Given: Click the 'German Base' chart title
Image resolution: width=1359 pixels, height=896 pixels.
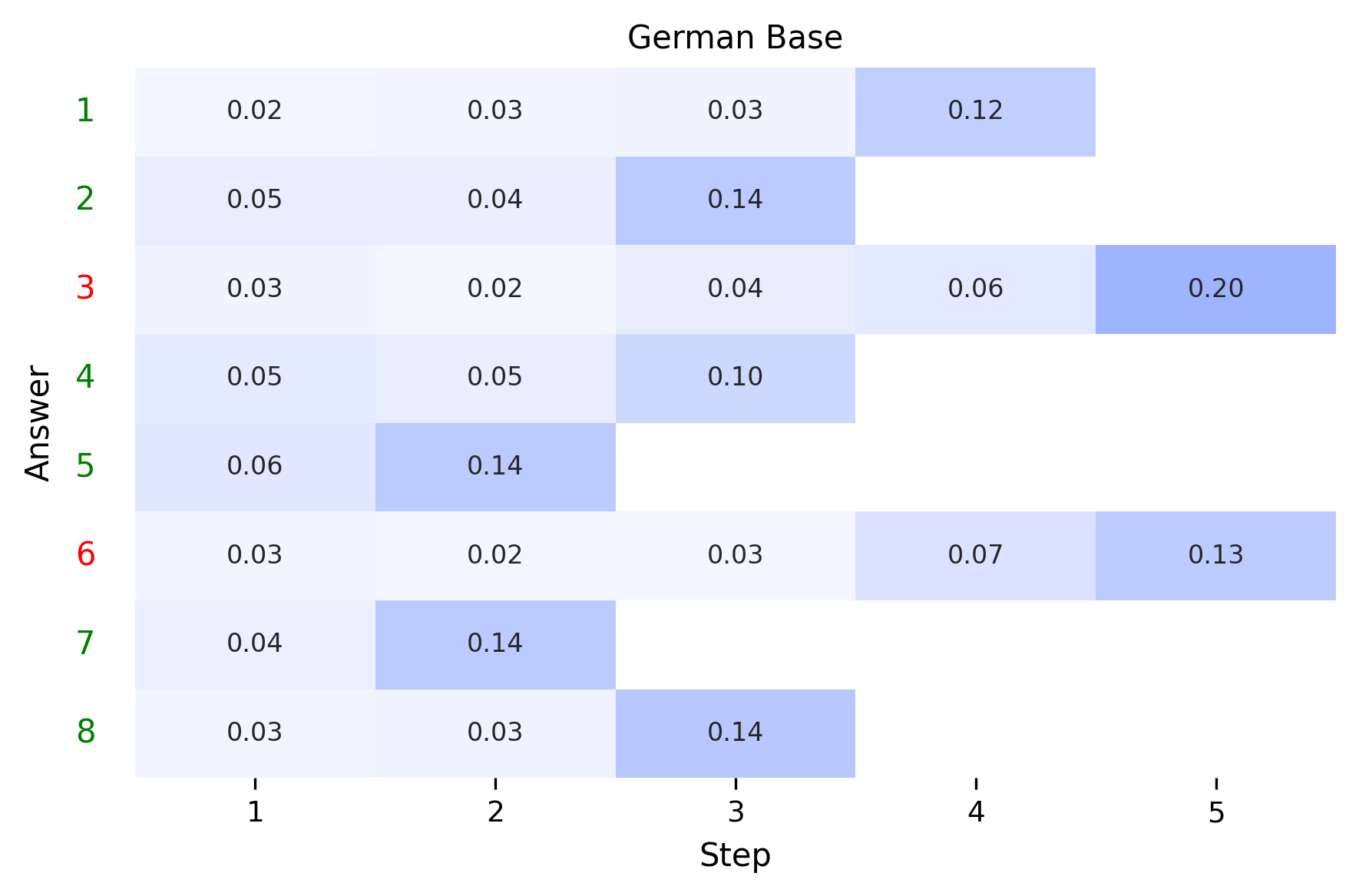Looking at the screenshot, I should coord(735,38).
